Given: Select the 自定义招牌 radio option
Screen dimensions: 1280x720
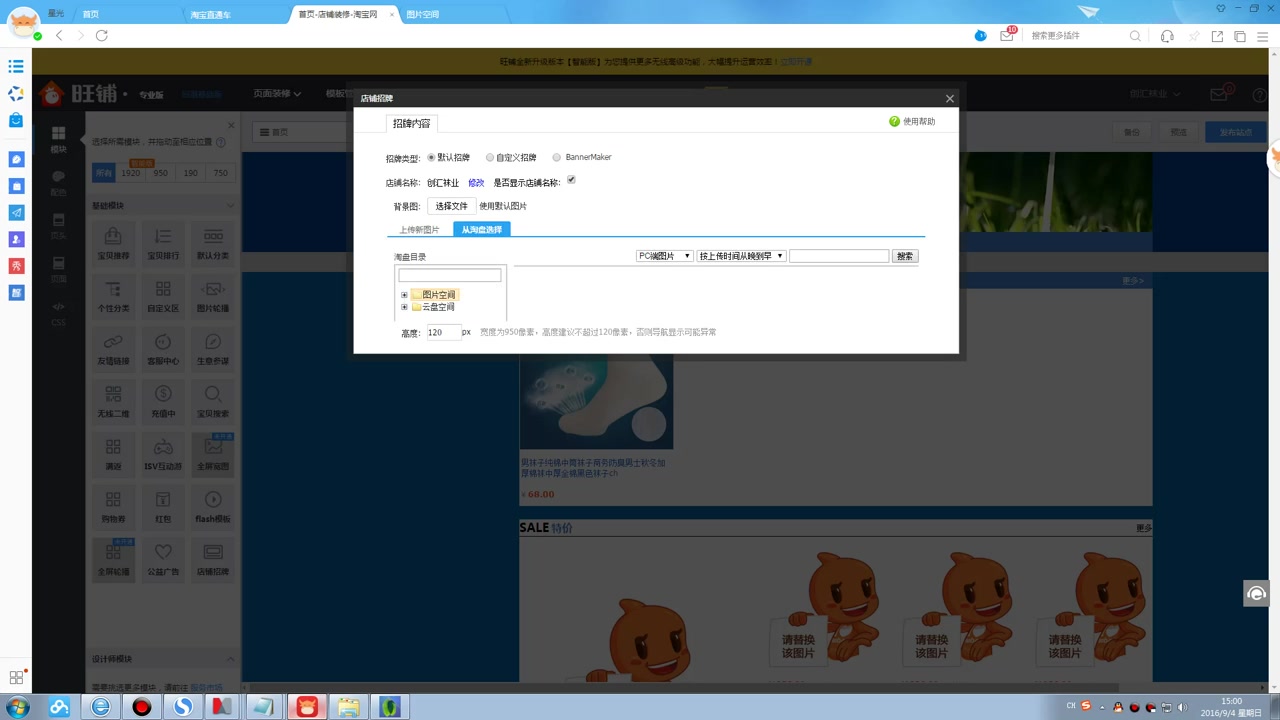Looking at the screenshot, I should click(490, 157).
